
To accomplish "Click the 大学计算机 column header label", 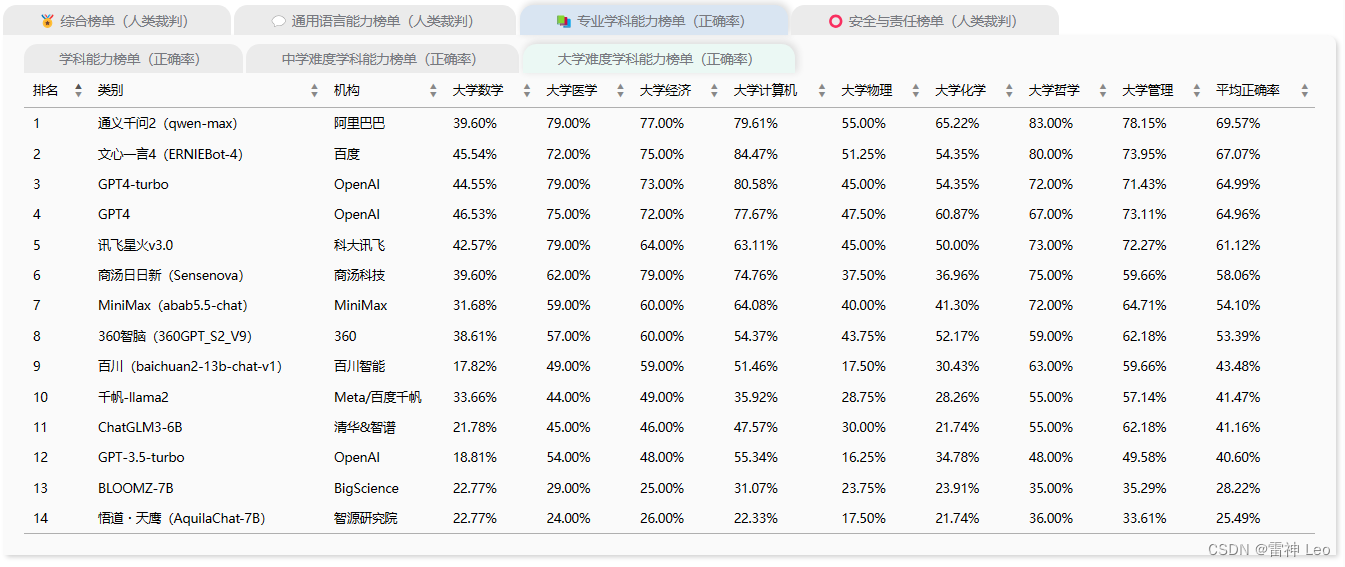I will (x=765, y=91).
